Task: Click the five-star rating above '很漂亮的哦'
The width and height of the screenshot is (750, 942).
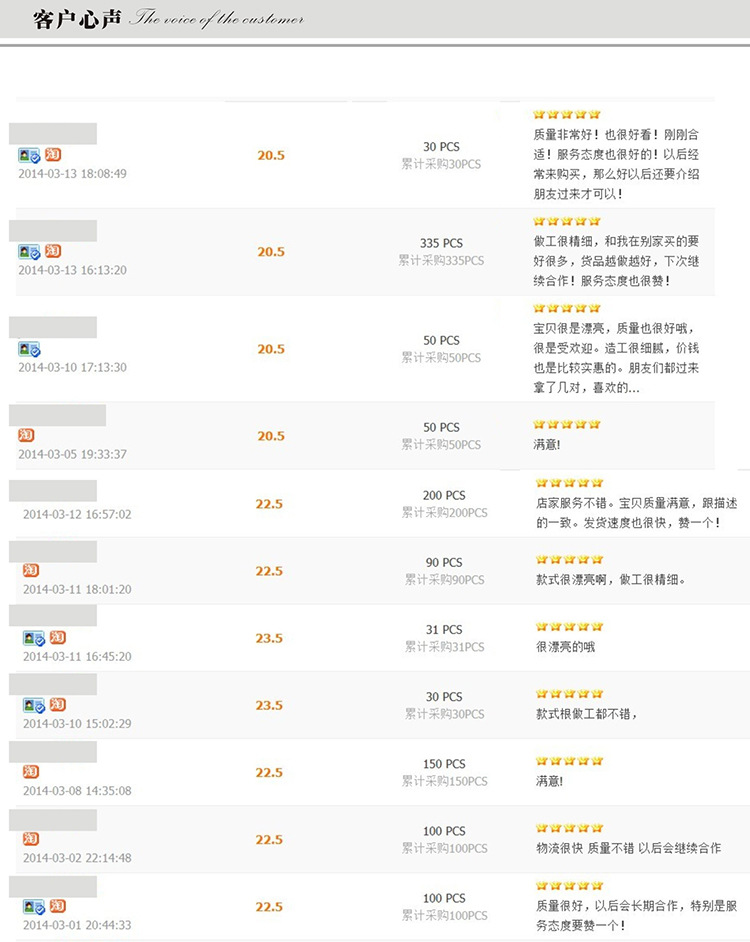Action: [569, 627]
